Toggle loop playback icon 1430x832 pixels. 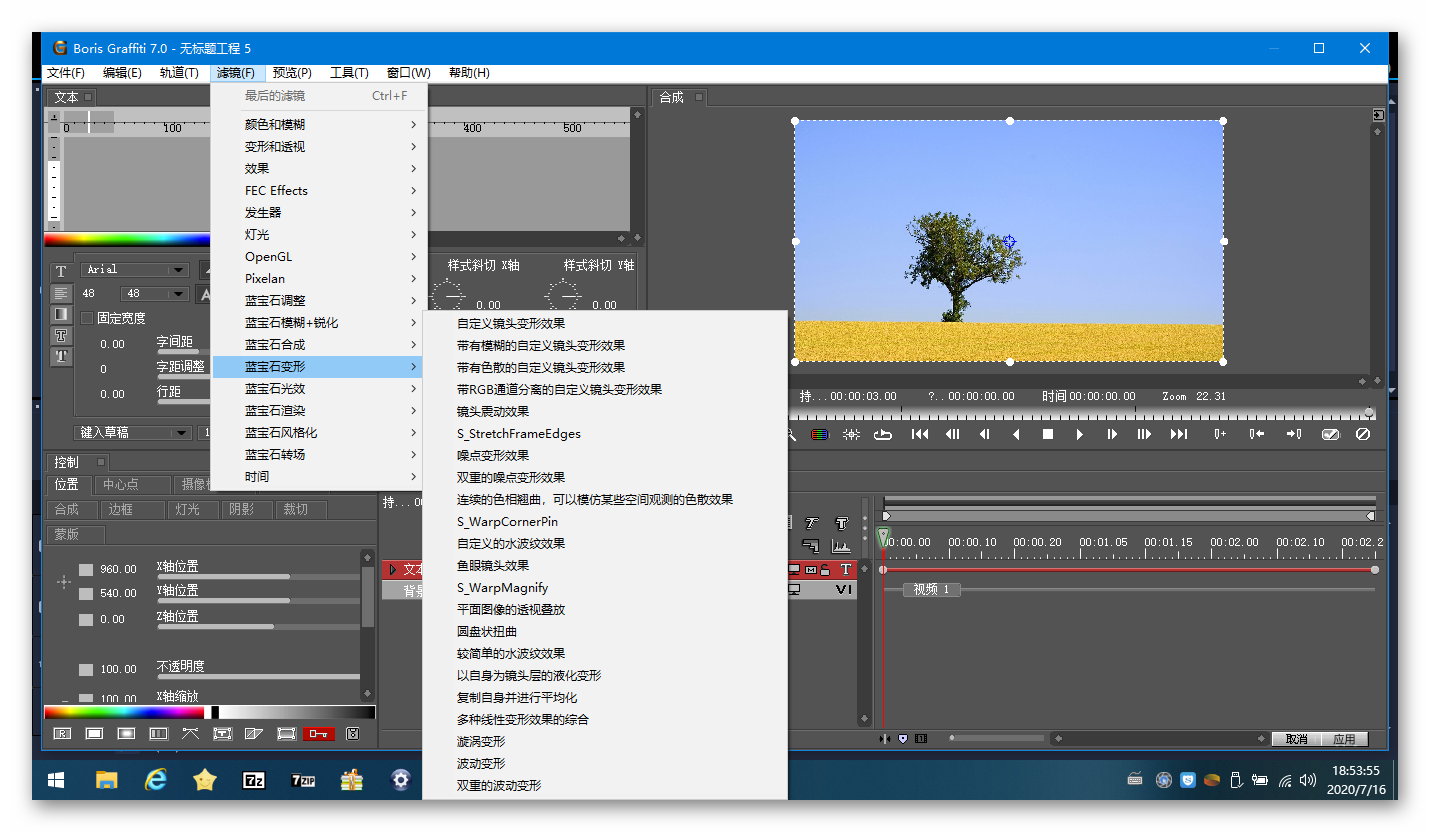(x=883, y=434)
